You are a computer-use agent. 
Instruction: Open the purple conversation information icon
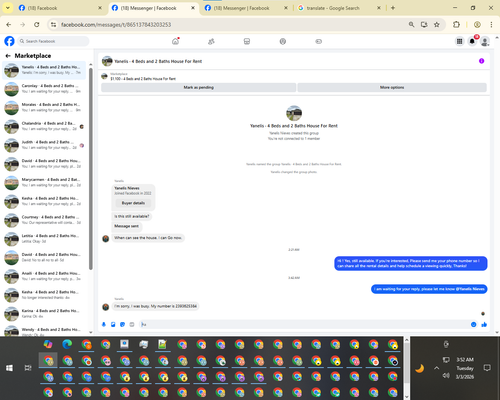pos(481,61)
